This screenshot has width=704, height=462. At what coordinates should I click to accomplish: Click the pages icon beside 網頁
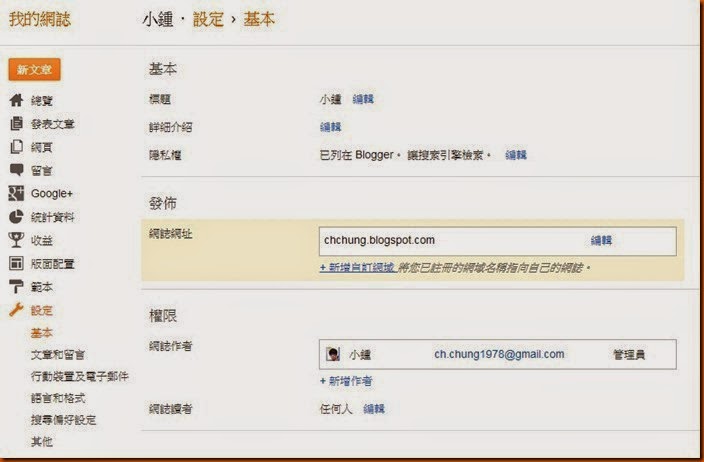tap(16, 147)
